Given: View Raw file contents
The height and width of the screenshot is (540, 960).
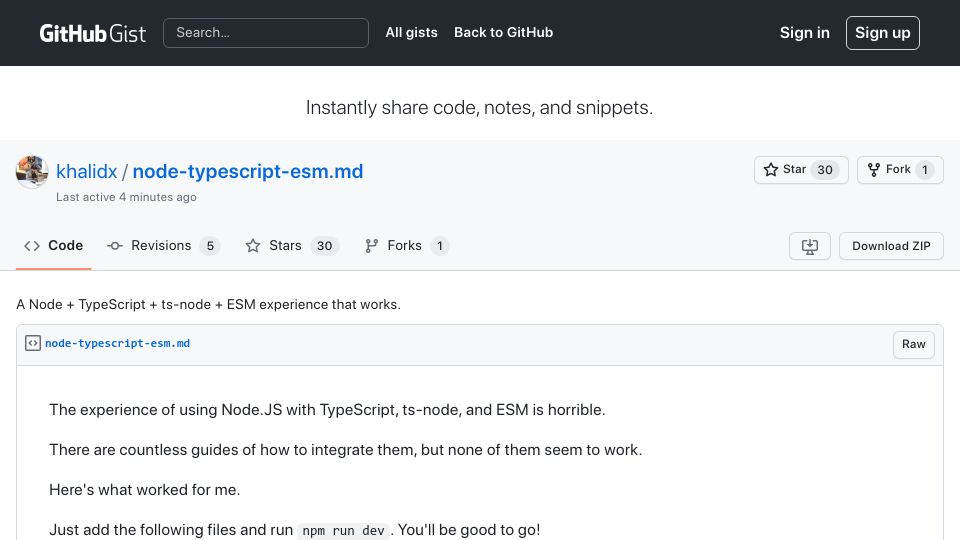Looking at the screenshot, I should click(x=913, y=345).
